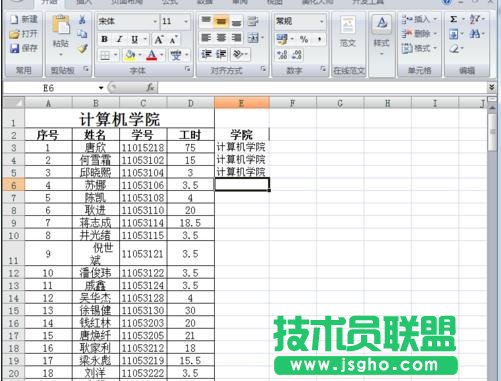Open the Name Box dropdown arrow beside E6
The height and width of the screenshot is (381, 501).
tap(101, 88)
